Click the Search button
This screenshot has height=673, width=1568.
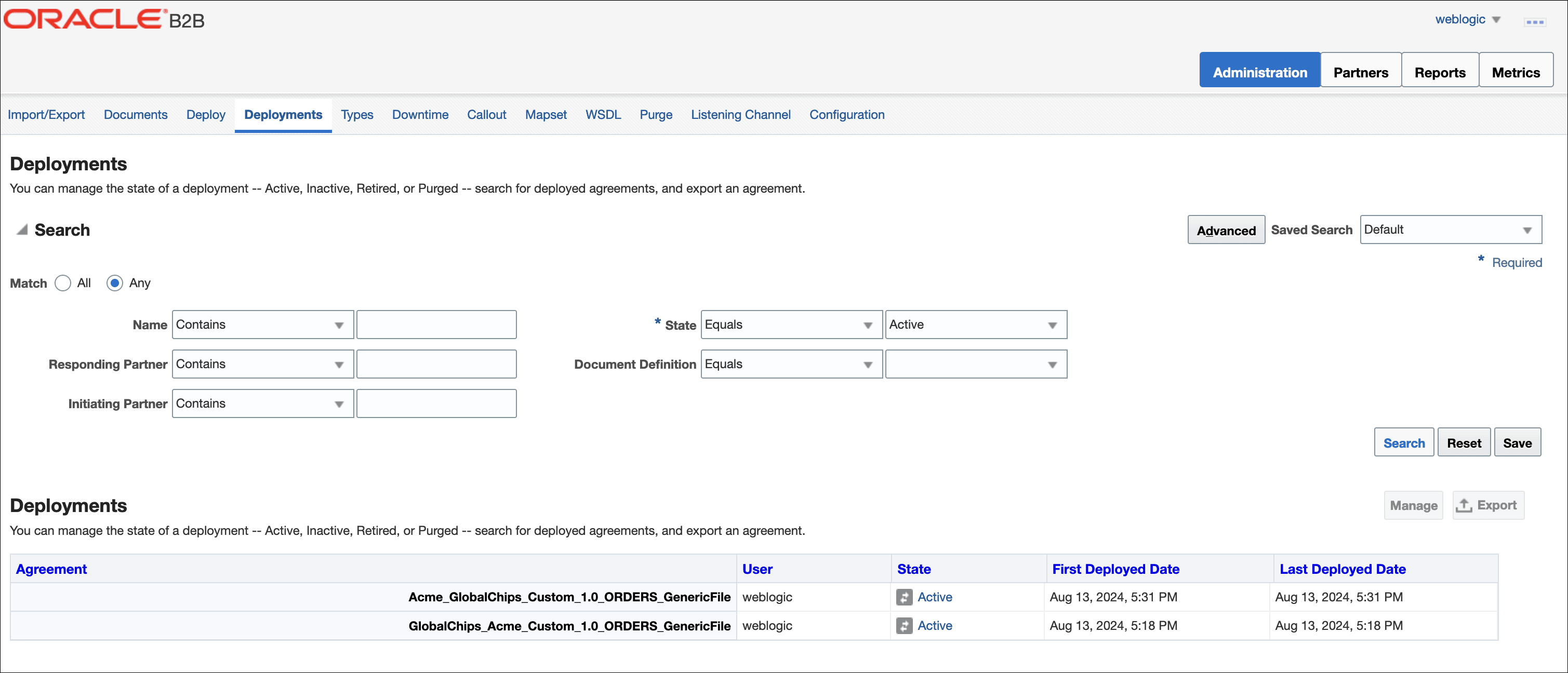(x=1404, y=443)
